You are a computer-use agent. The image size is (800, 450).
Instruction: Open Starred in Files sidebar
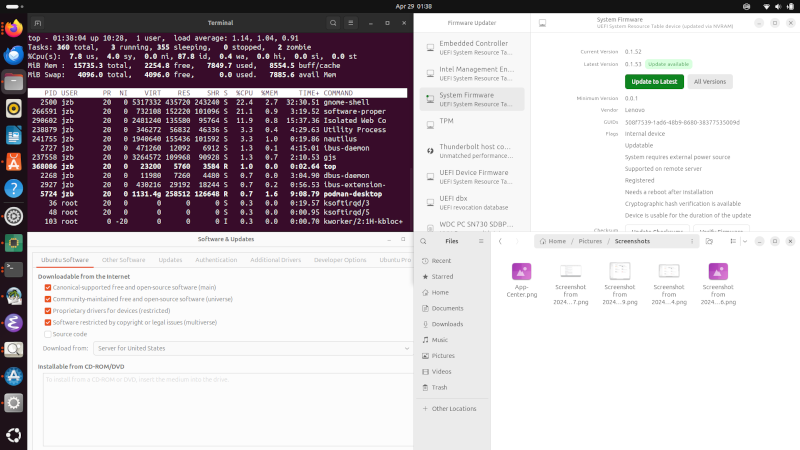point(442,276)
